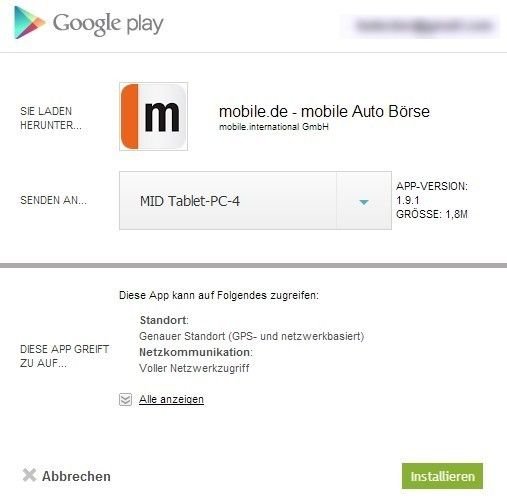Cancel installation via Abbrechen text
The height and width of the screenshot is (498, 507).
tap(76, 476)
